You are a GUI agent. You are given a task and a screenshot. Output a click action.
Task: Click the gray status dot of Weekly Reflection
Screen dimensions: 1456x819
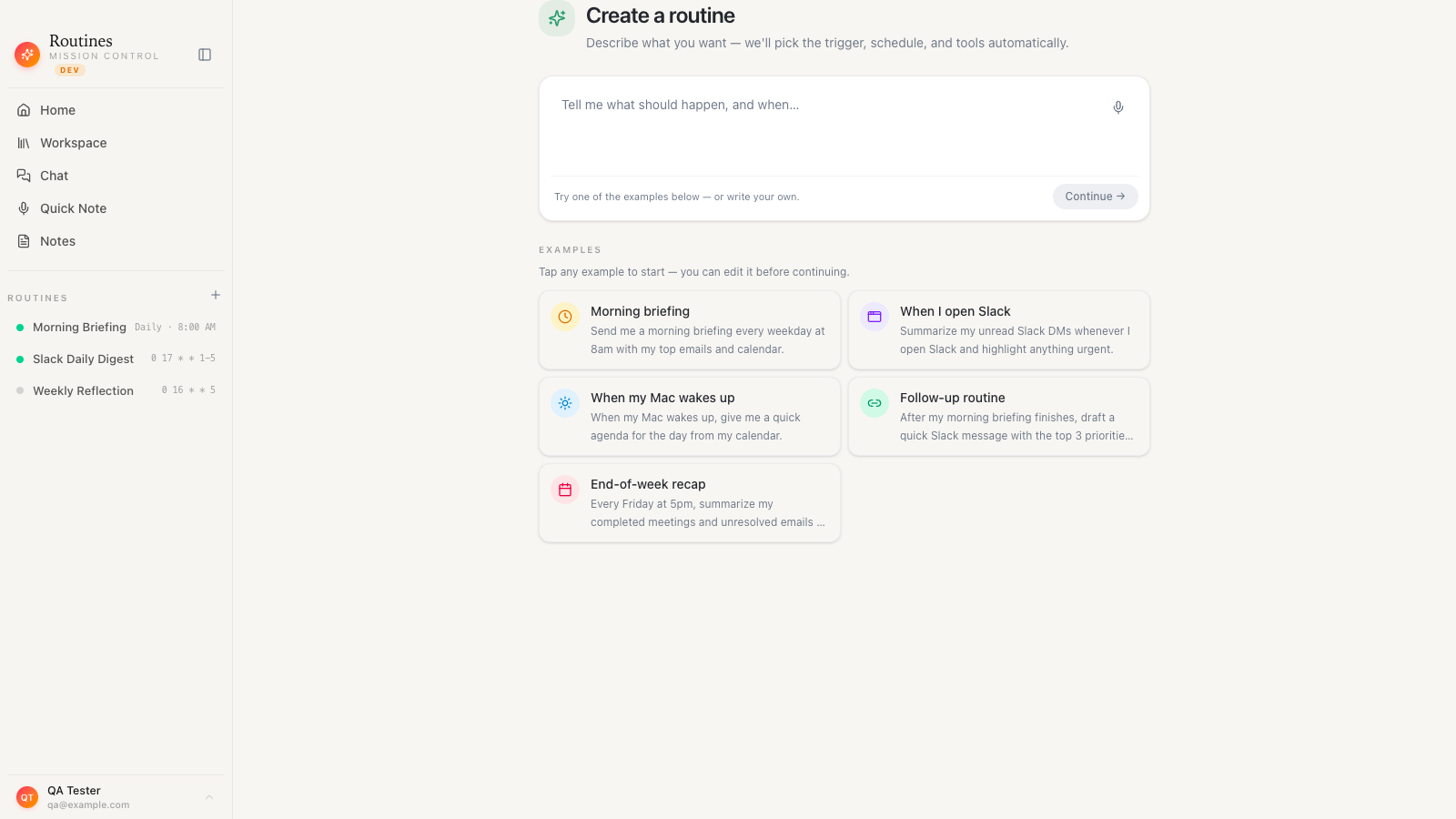(x=20, y=391)
